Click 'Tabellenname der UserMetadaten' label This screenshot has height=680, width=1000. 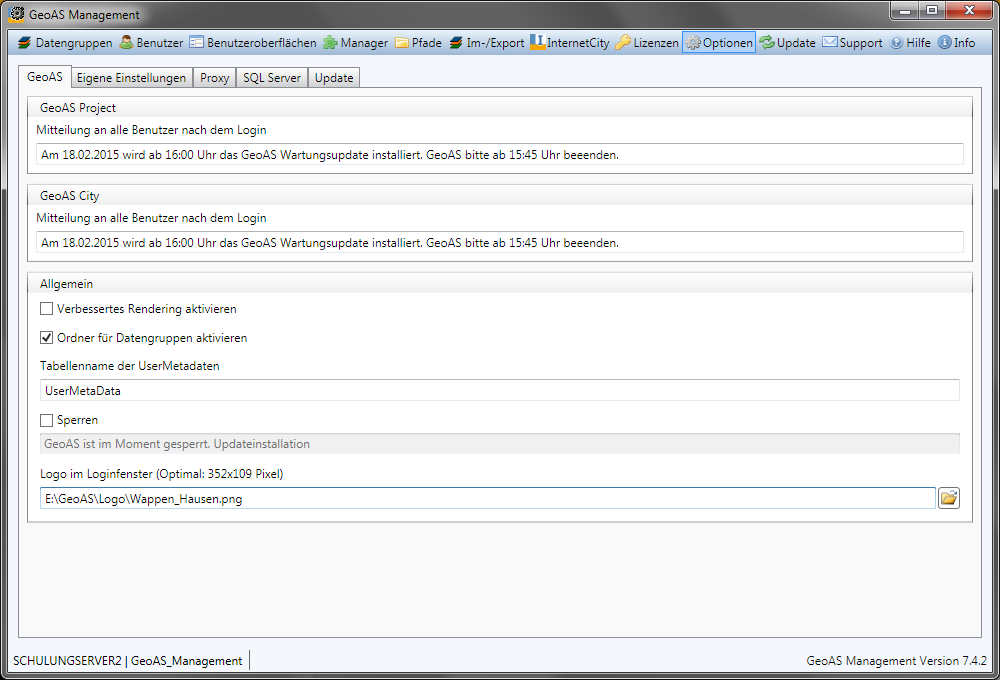129,366
